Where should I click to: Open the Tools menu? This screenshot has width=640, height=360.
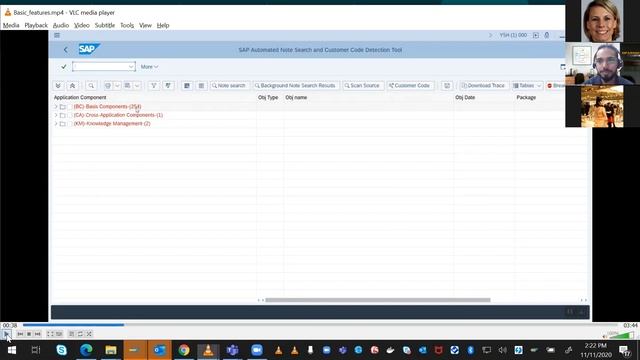pos(127,25)
